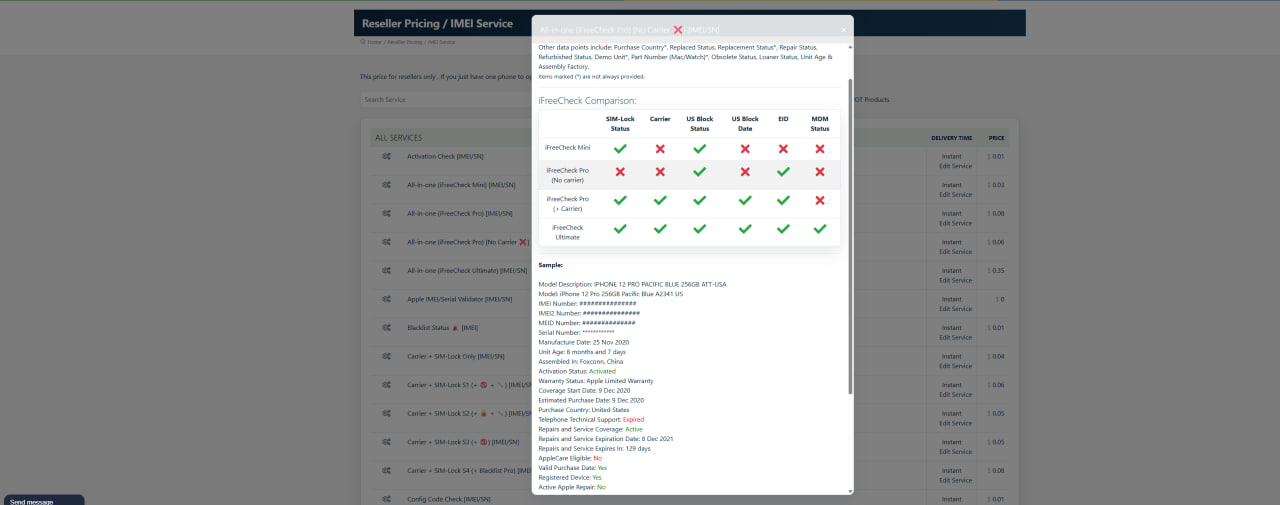
Task: Select Config Code Check service name
Action: pos(449,498)
